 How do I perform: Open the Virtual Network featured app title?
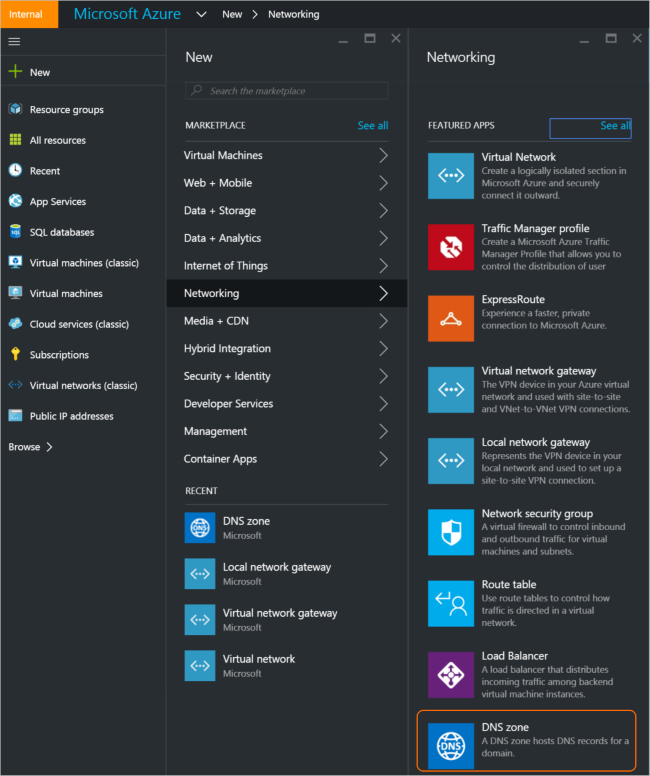[519, 157]
